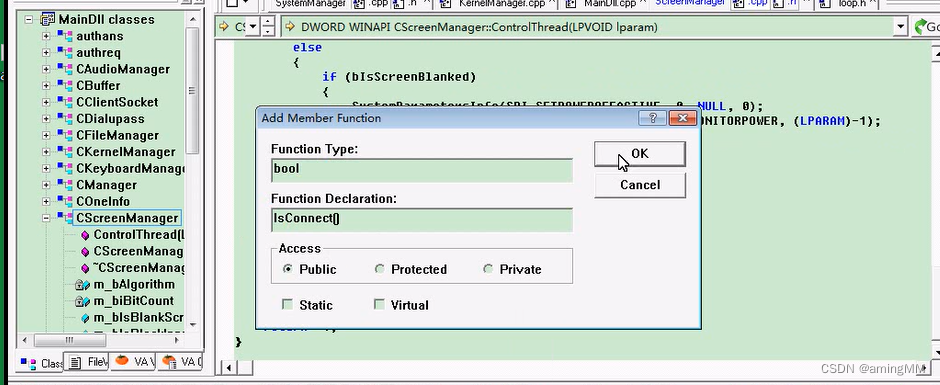
Task: Expand the CFileManager class node
Action: (46, 136)
